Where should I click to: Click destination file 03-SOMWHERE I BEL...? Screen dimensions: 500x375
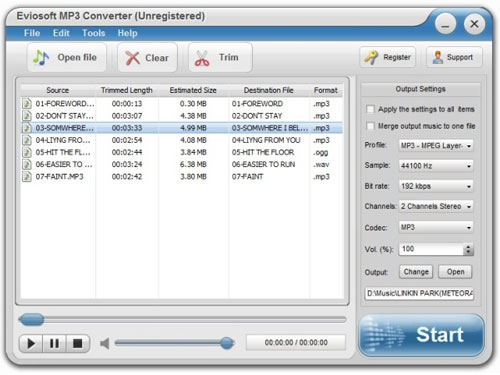pyautogui.click(x=270, y=128)
